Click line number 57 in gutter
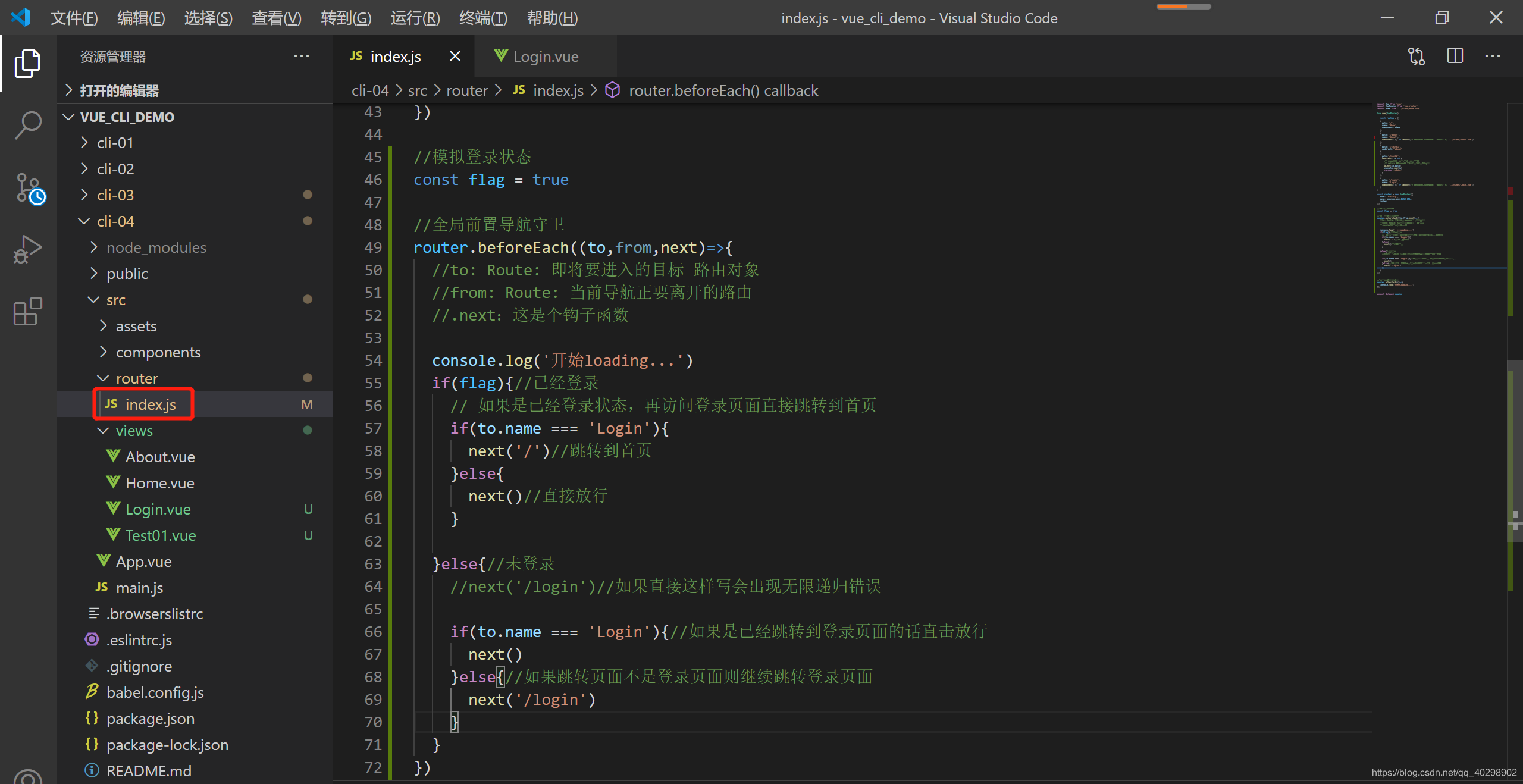The height and width of the screenshot is (784, 1523). (x=373, y=428)
